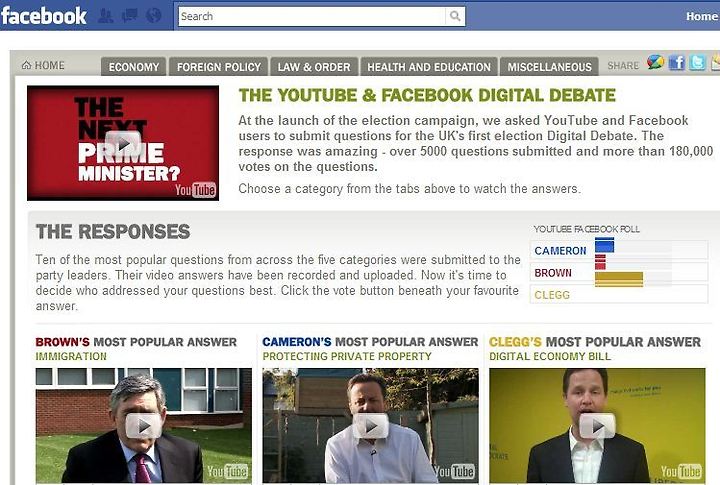
Task: Open the Foreign Policy tab
Action: 219,67
